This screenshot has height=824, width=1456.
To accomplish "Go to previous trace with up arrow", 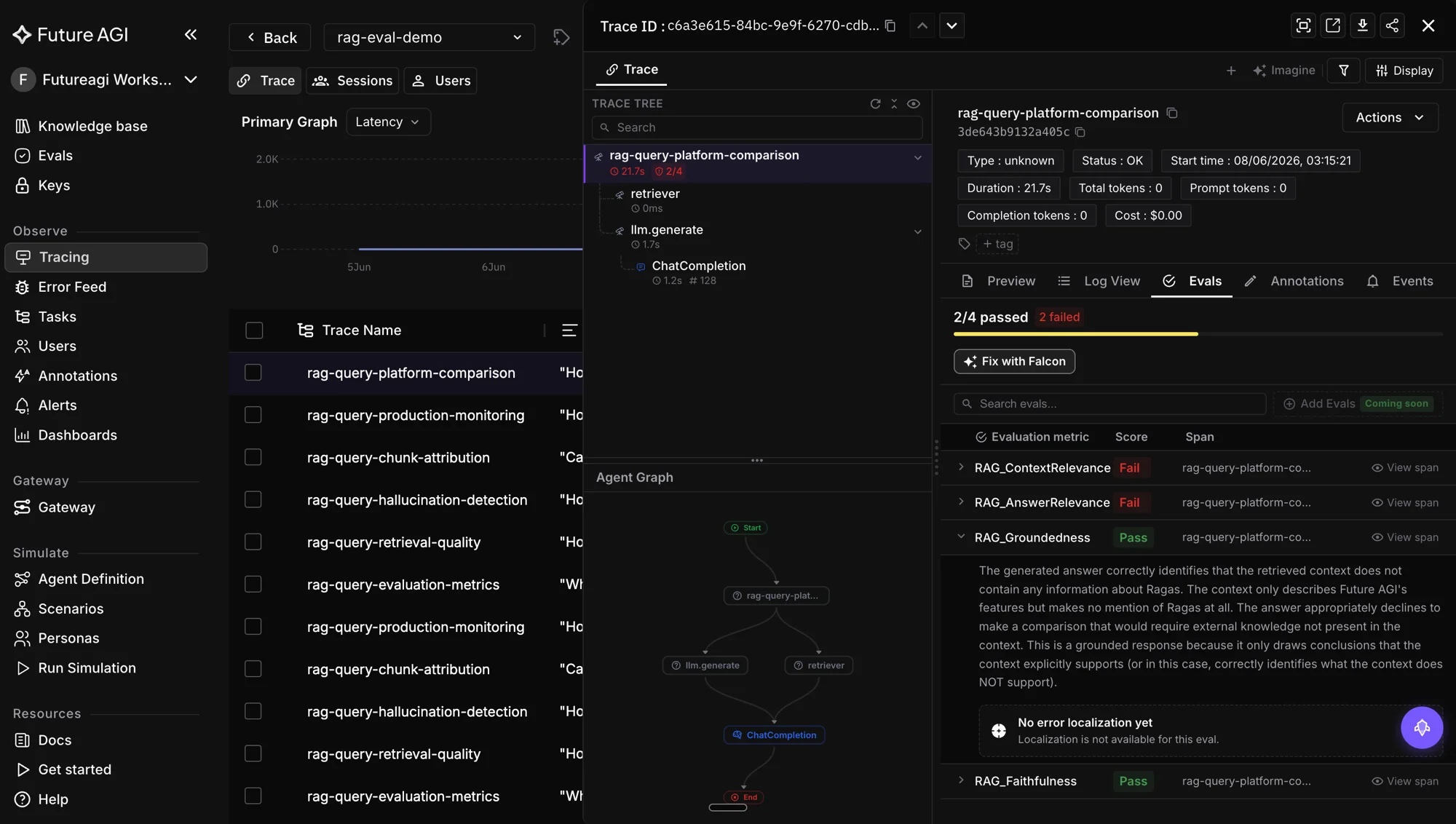I will [922, 26].
